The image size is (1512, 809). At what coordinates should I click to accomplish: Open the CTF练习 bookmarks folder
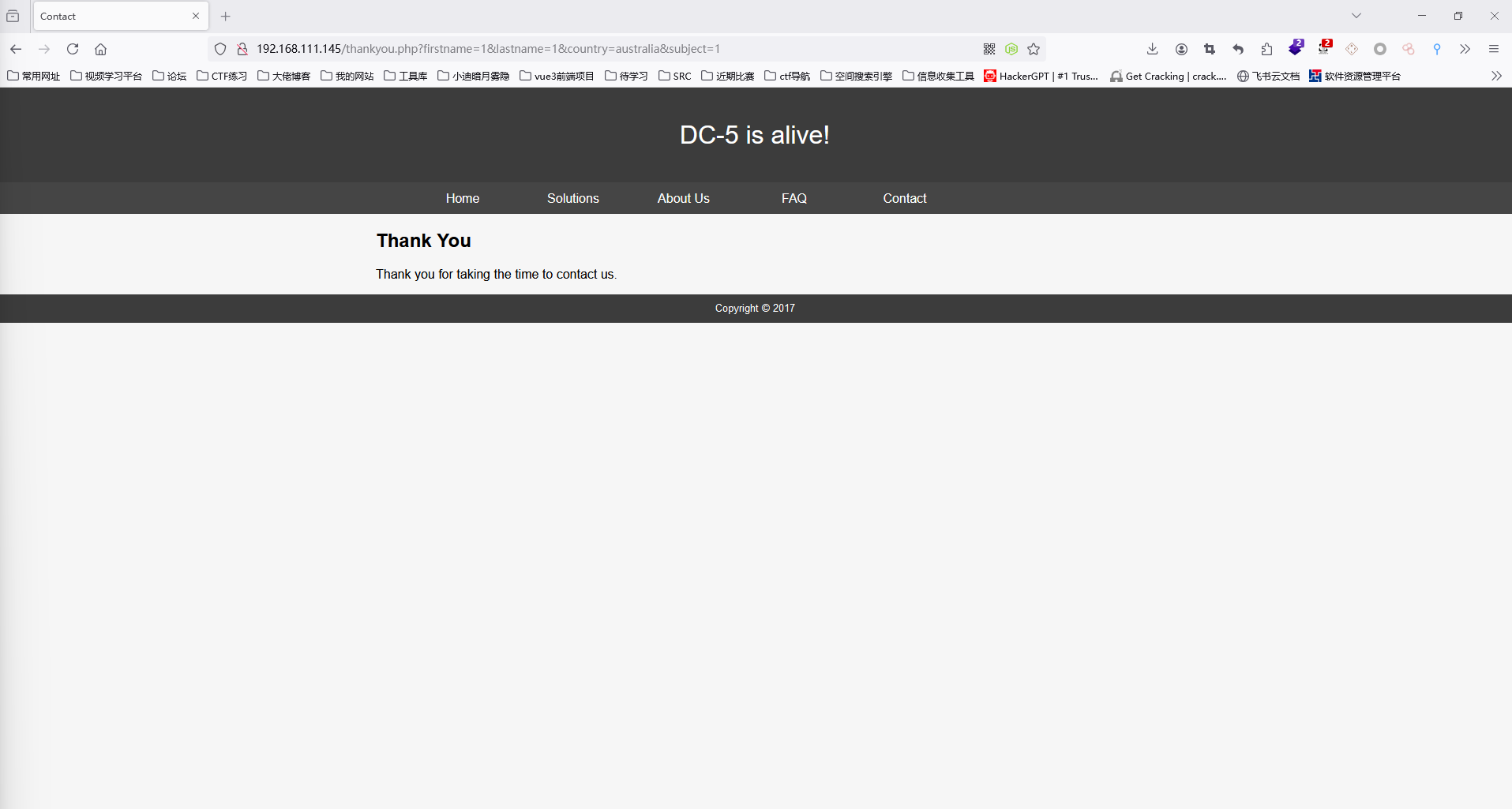coord(222,76)
